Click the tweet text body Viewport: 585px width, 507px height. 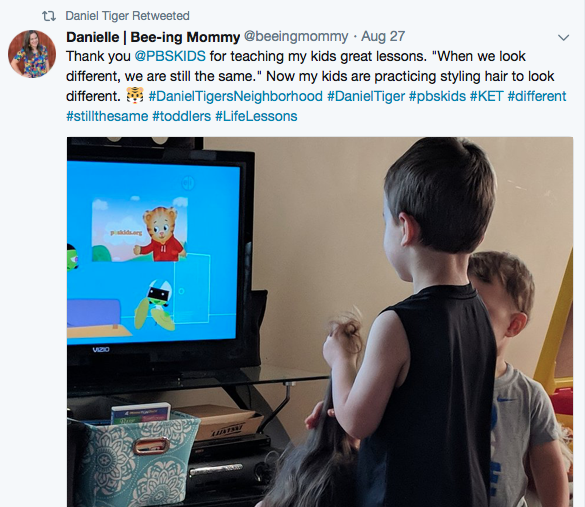tap(316, 86)
